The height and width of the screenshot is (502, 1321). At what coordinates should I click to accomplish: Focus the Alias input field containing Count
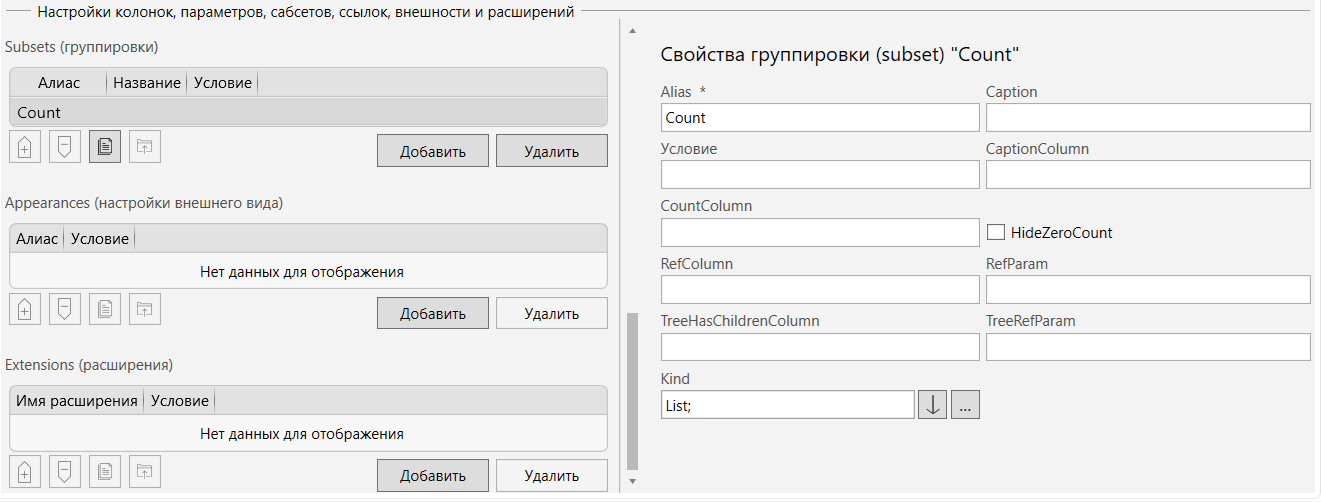coord(820,118)
